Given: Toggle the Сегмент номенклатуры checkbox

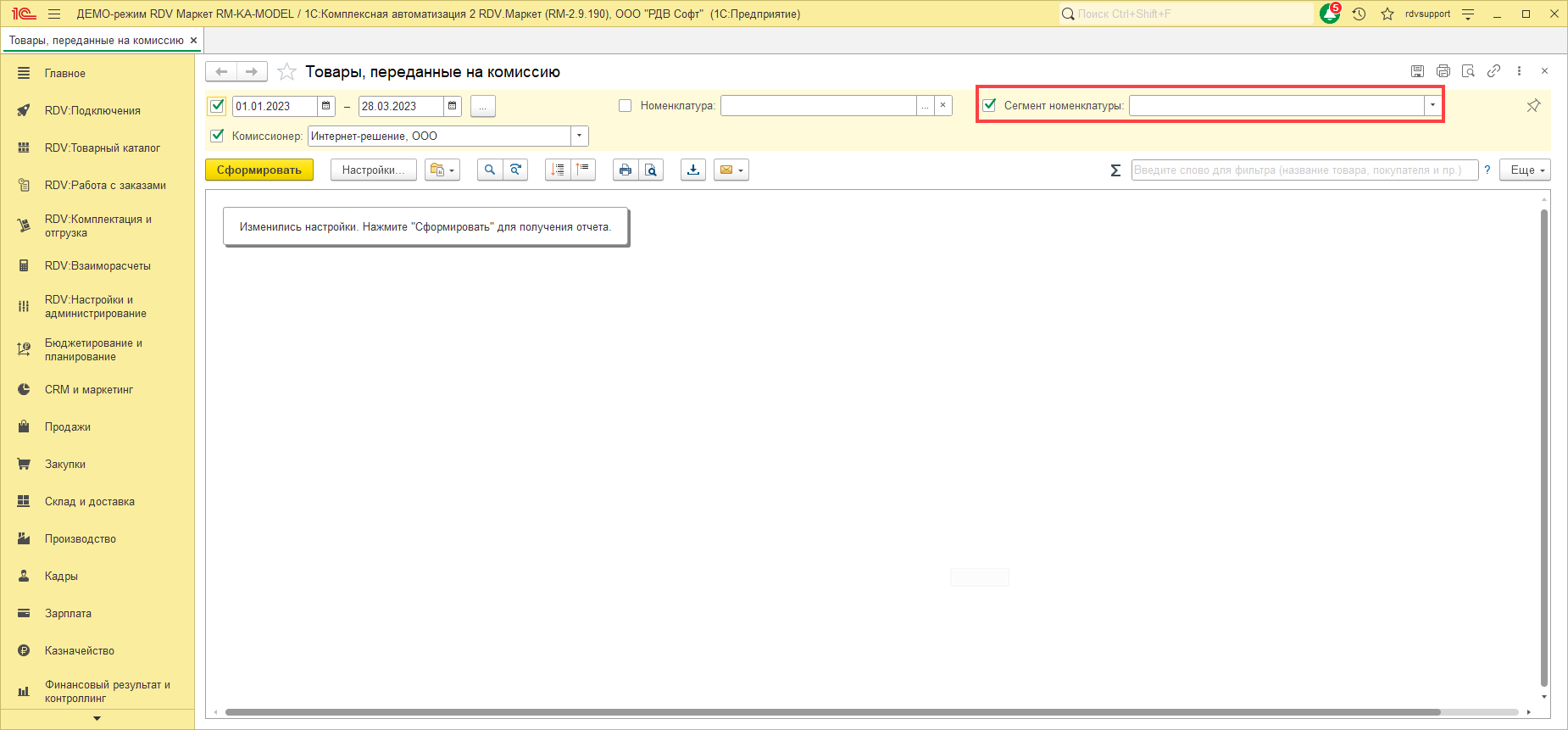Looking at the screenshot, I should point(989,106).
